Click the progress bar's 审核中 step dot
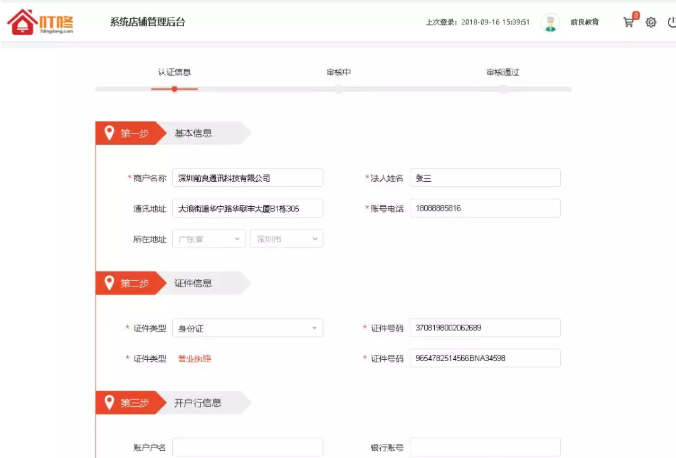Image resolution: width=676 pixels, height=458 pixels. point(339,89)
